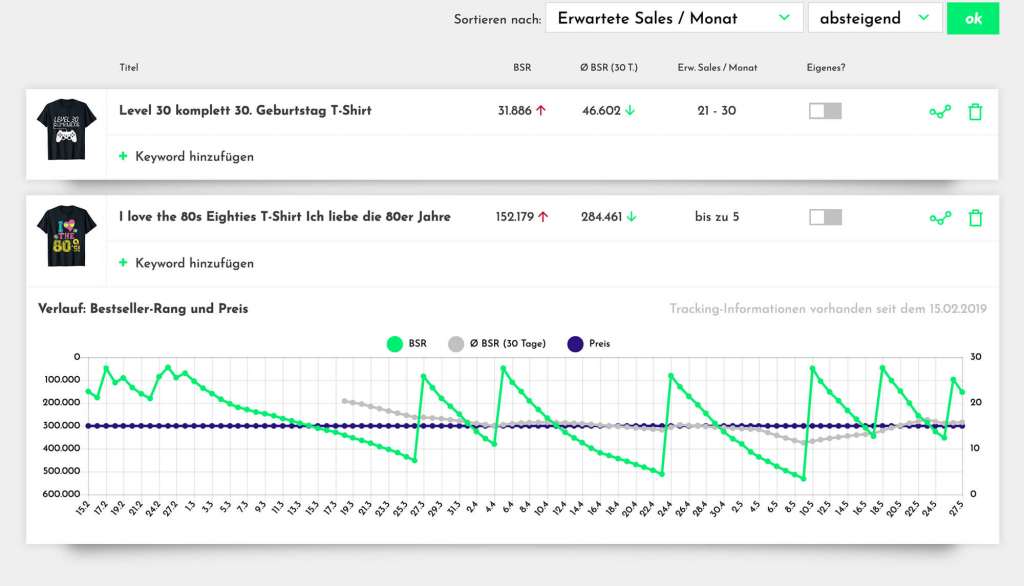The height and width of the screenshot is (586, 1024).
Task: Click plus icon in Level 30 row
Action: (x=123, y=157)
